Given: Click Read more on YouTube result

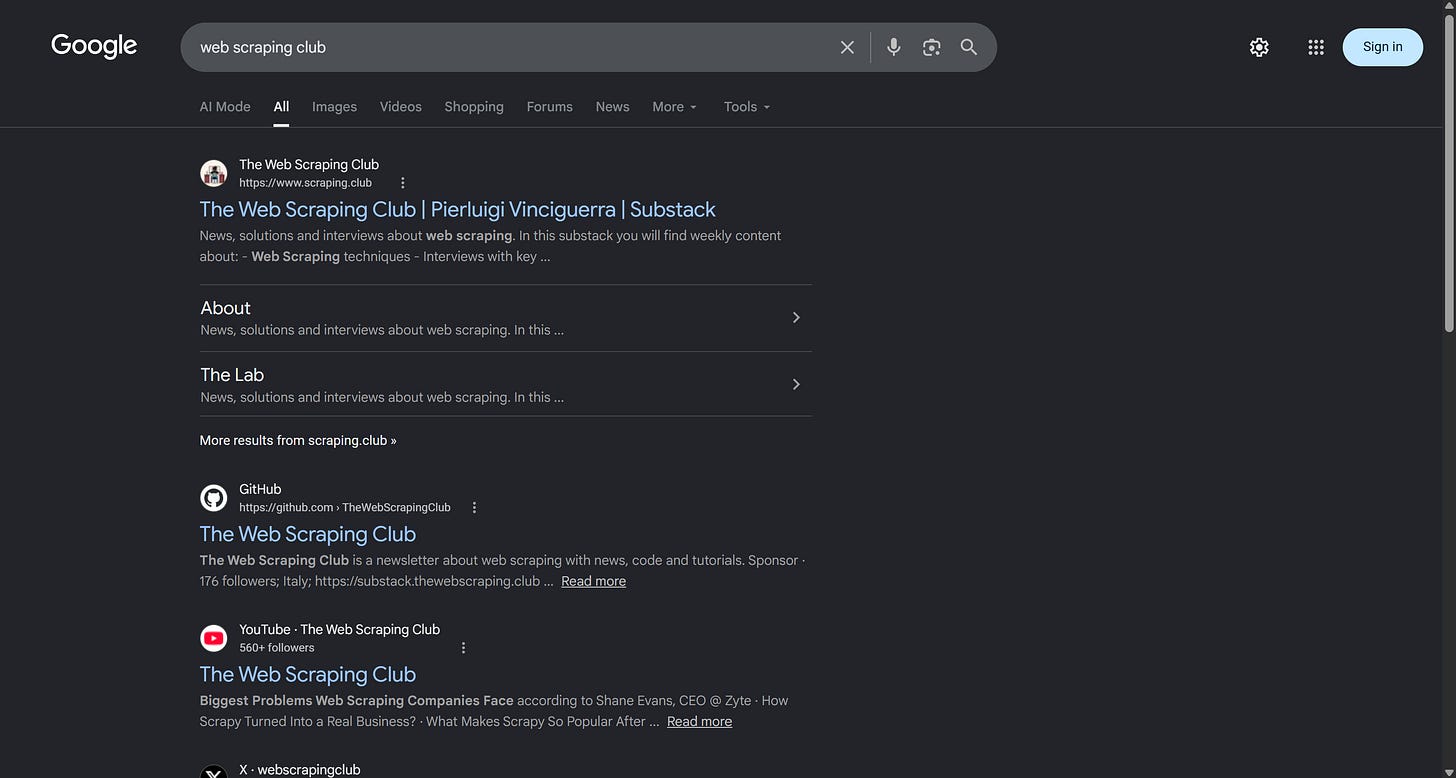Looking at the screenshot, I should 700,721.
